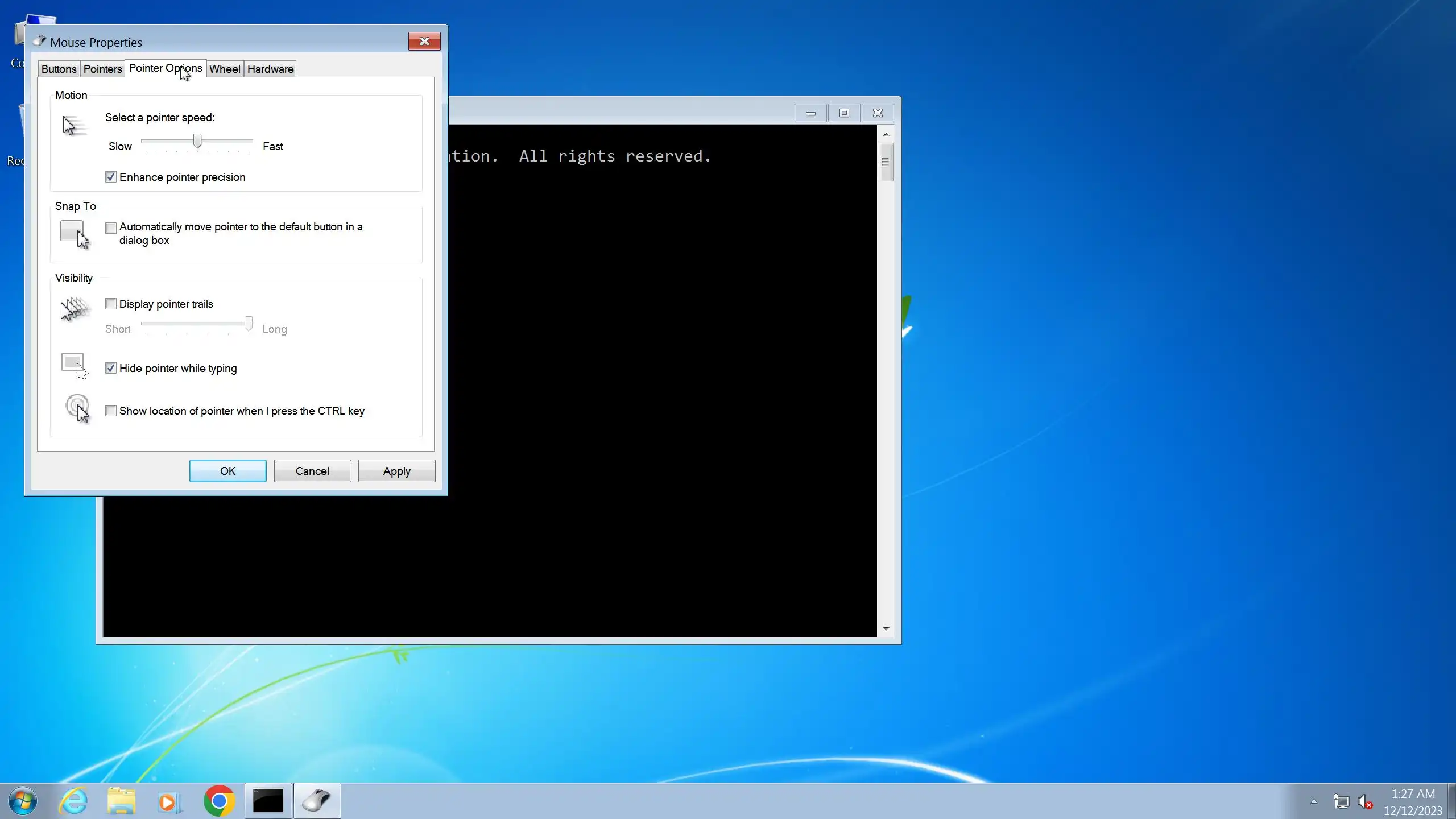Check Show location of pointer CTRL option
Image resolution: width=1456 pixels, height=819 pixels.
pos(111,411)
